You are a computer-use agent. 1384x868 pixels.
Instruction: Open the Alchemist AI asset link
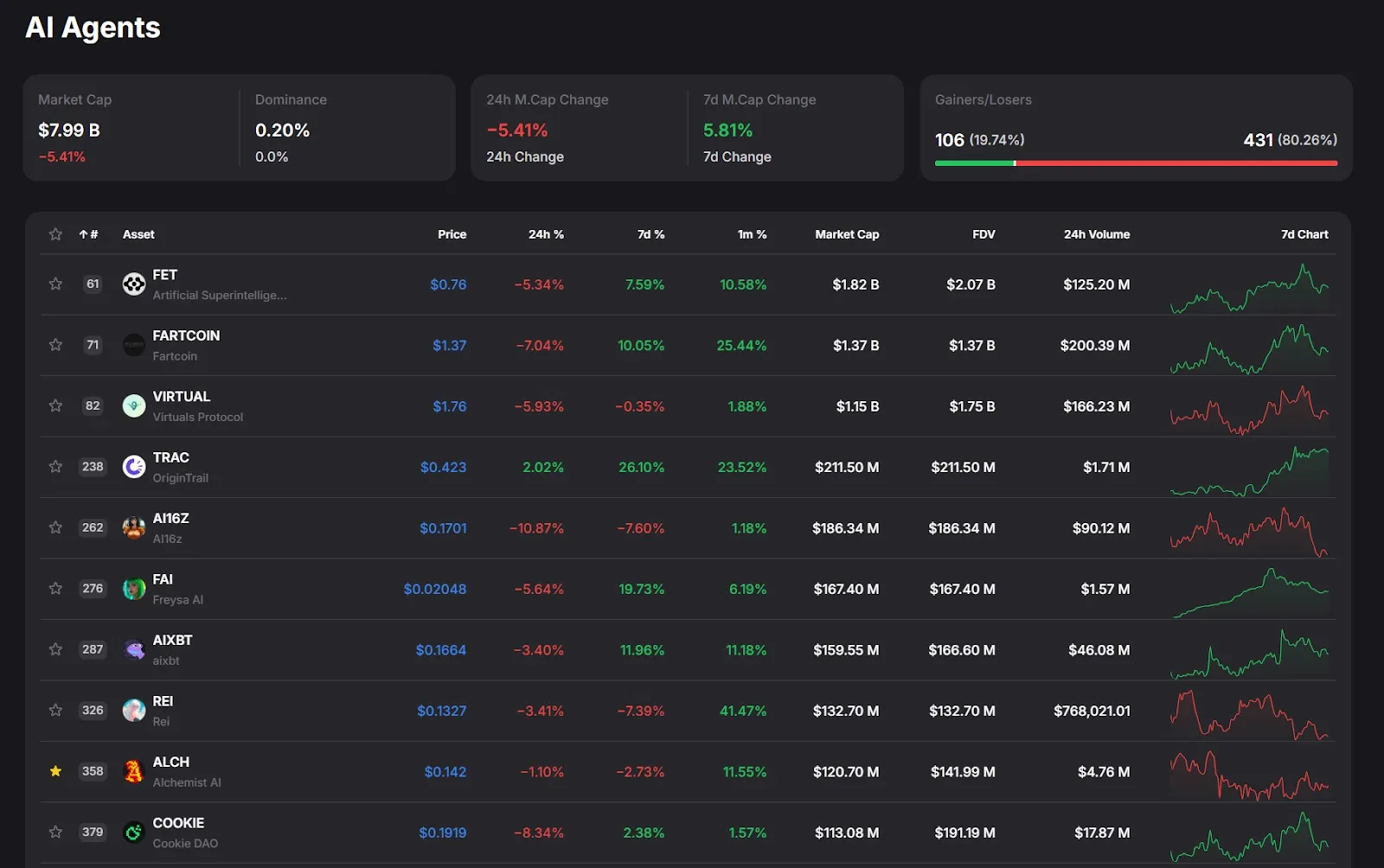pyautogui.click(x=186, y=782)
